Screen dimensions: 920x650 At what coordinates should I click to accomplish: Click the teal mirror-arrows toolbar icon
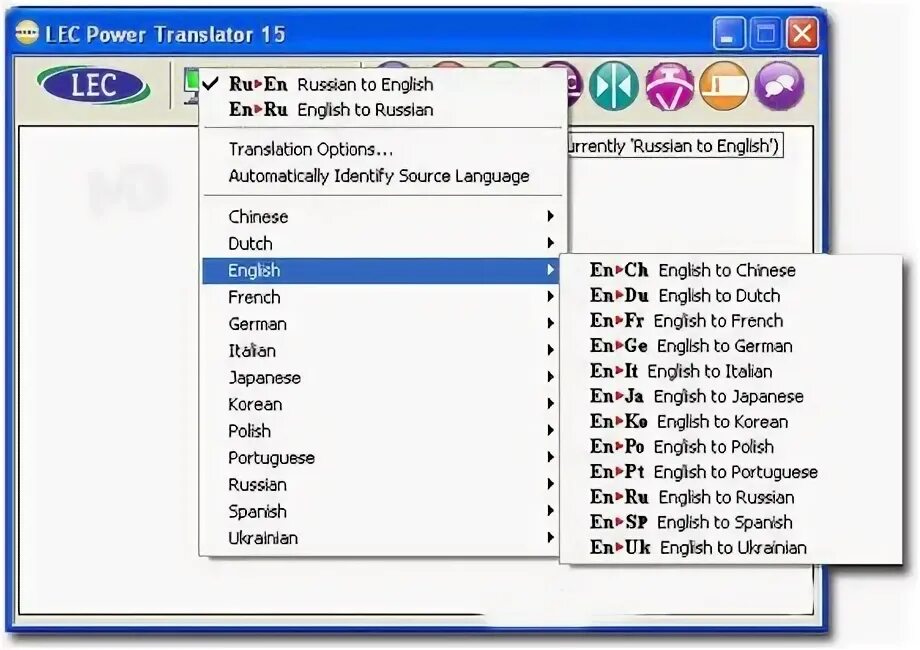(x=614, y=86)
